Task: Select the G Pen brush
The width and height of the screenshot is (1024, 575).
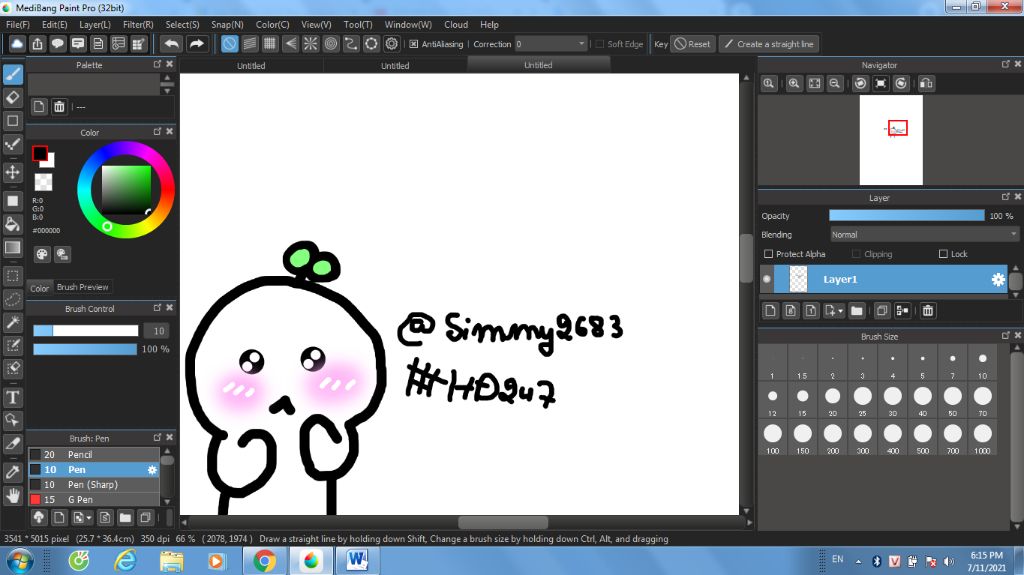Action: pos(93,499)
